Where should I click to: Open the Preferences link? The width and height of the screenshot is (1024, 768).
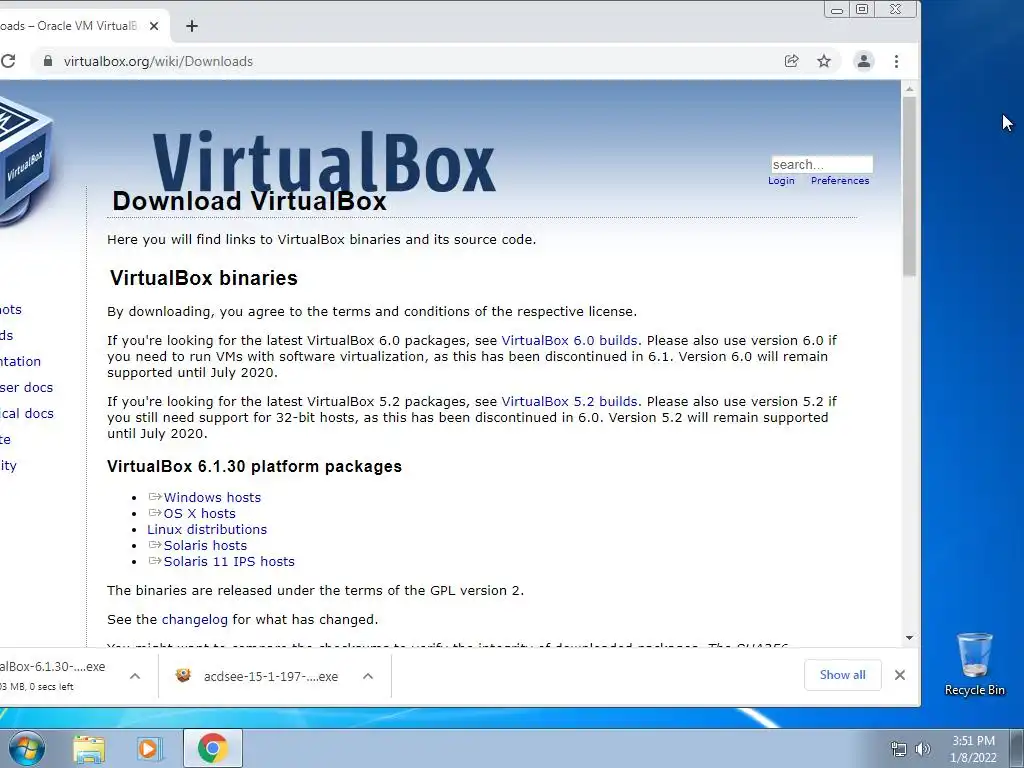pyautogui.click(x=840, y=180)
